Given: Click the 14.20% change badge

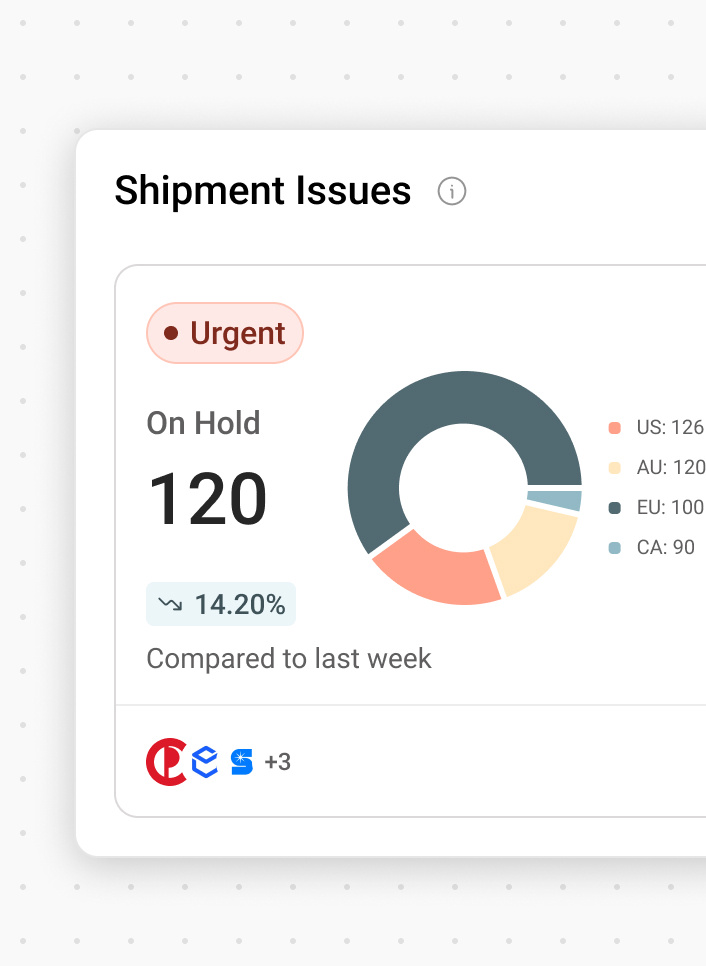Looking at the screenshot, I should pos(221,604).
